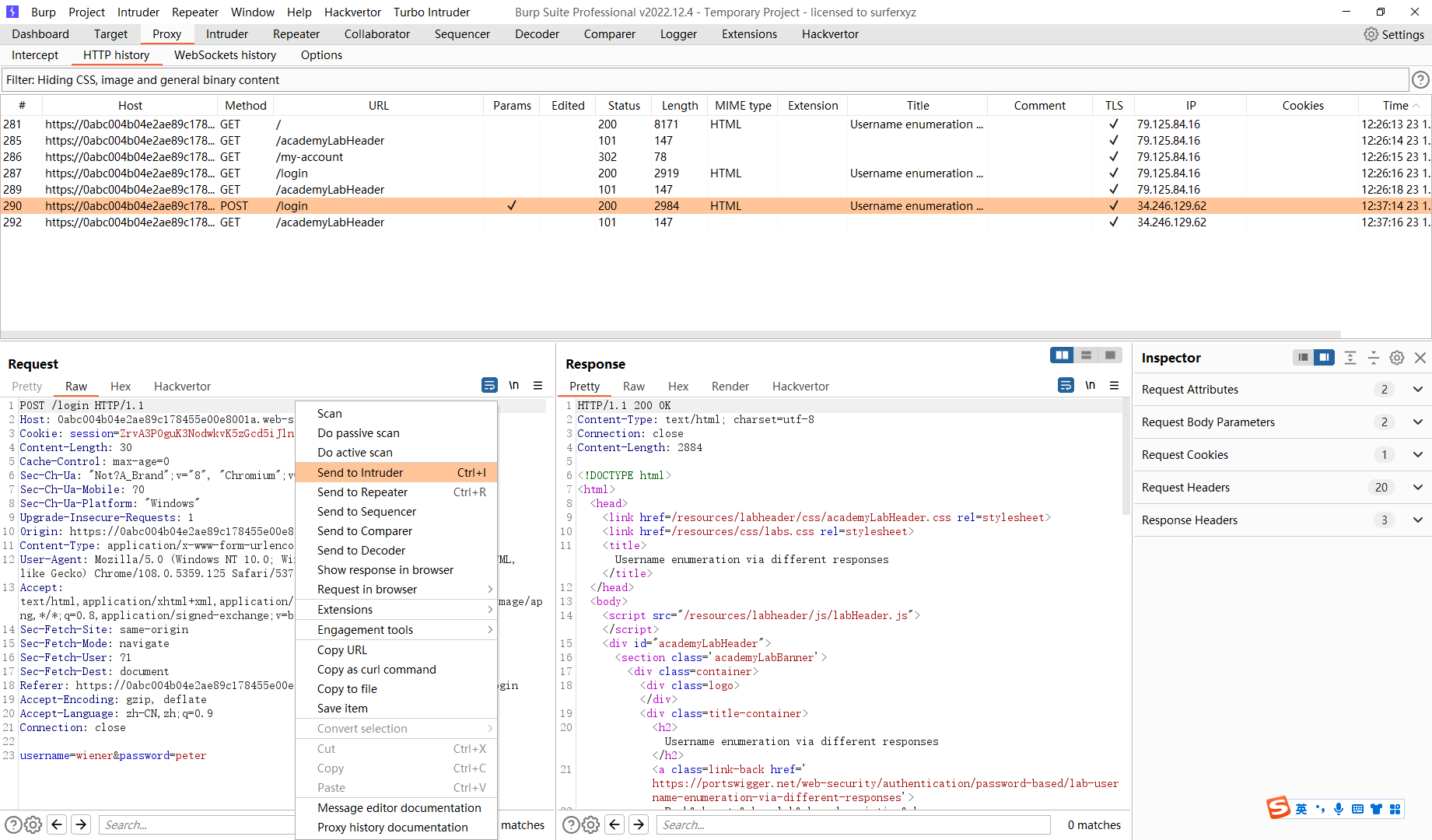This screenshot has width=1432, height=840.
Task: Toggle word wrap in the Request editor
Action: pyautogui.click(x=489, y=385)
